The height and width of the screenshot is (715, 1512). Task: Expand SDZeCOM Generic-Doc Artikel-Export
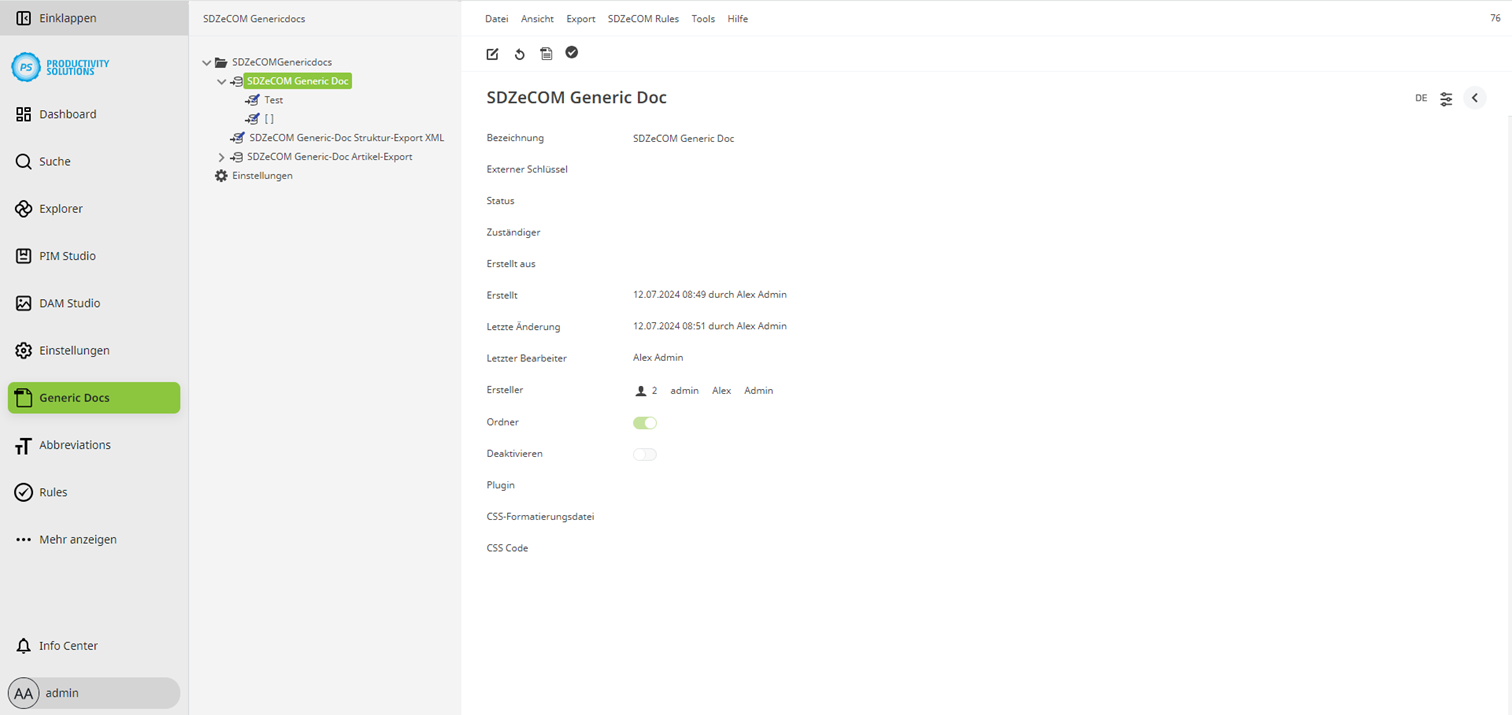(x=221, y=156)
